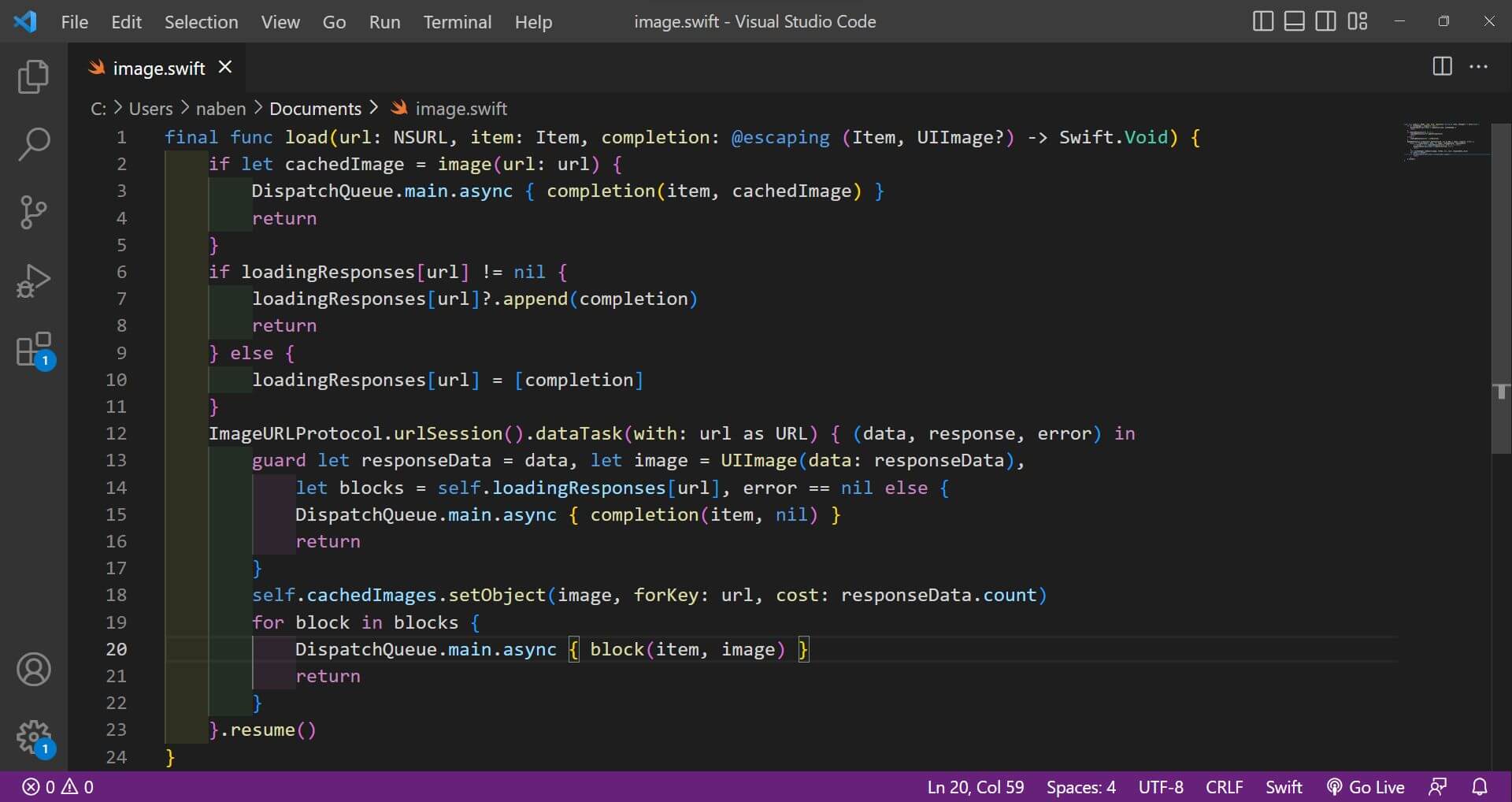The width and height of the screenshot is (1512, 802).
Task: Click the Go Live button
Action: 1366,786
